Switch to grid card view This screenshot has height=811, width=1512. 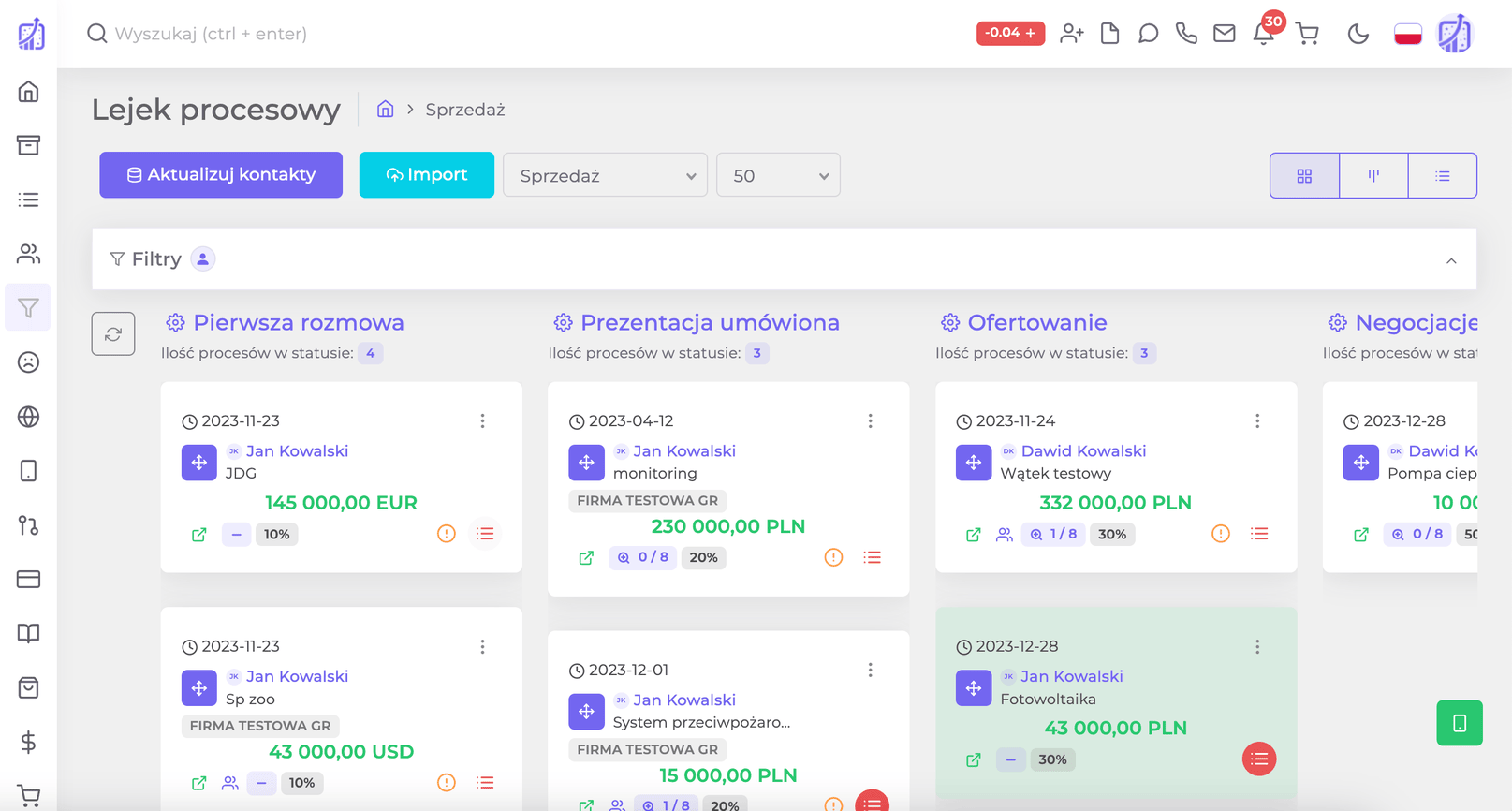point(1304,176)
